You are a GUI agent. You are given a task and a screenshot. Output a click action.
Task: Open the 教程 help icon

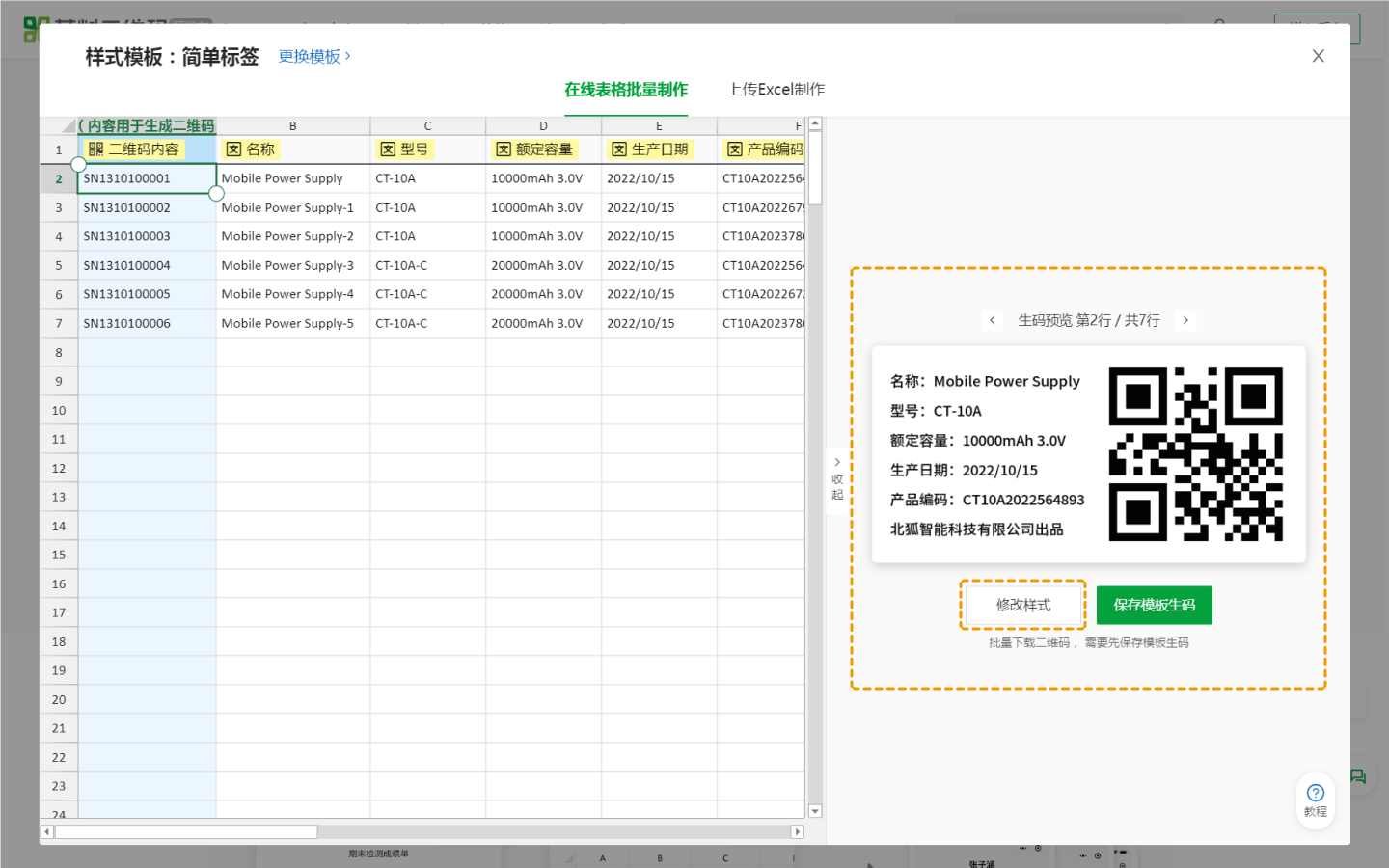tap(1315, 800)
